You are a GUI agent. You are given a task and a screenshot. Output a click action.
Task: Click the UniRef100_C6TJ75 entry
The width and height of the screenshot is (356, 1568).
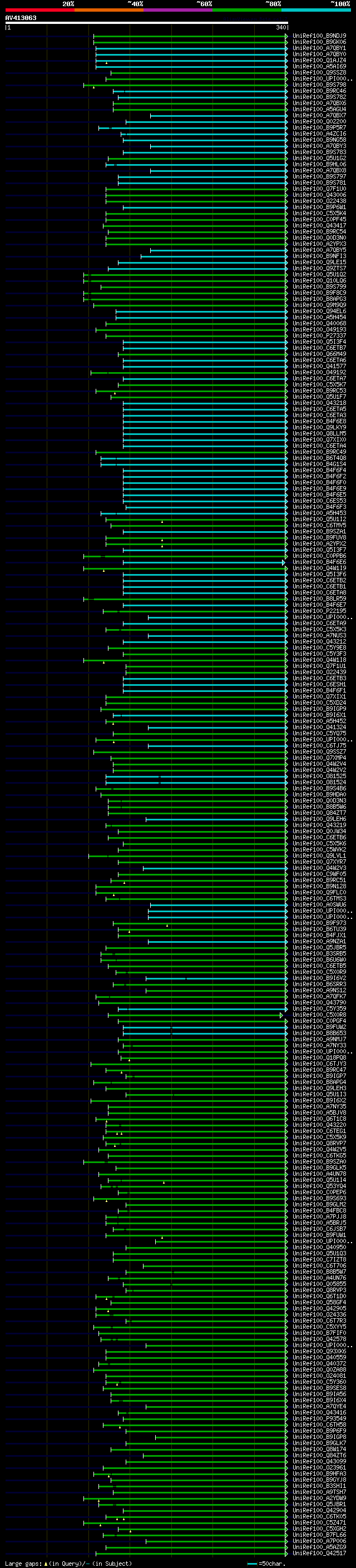click(319, 745)
